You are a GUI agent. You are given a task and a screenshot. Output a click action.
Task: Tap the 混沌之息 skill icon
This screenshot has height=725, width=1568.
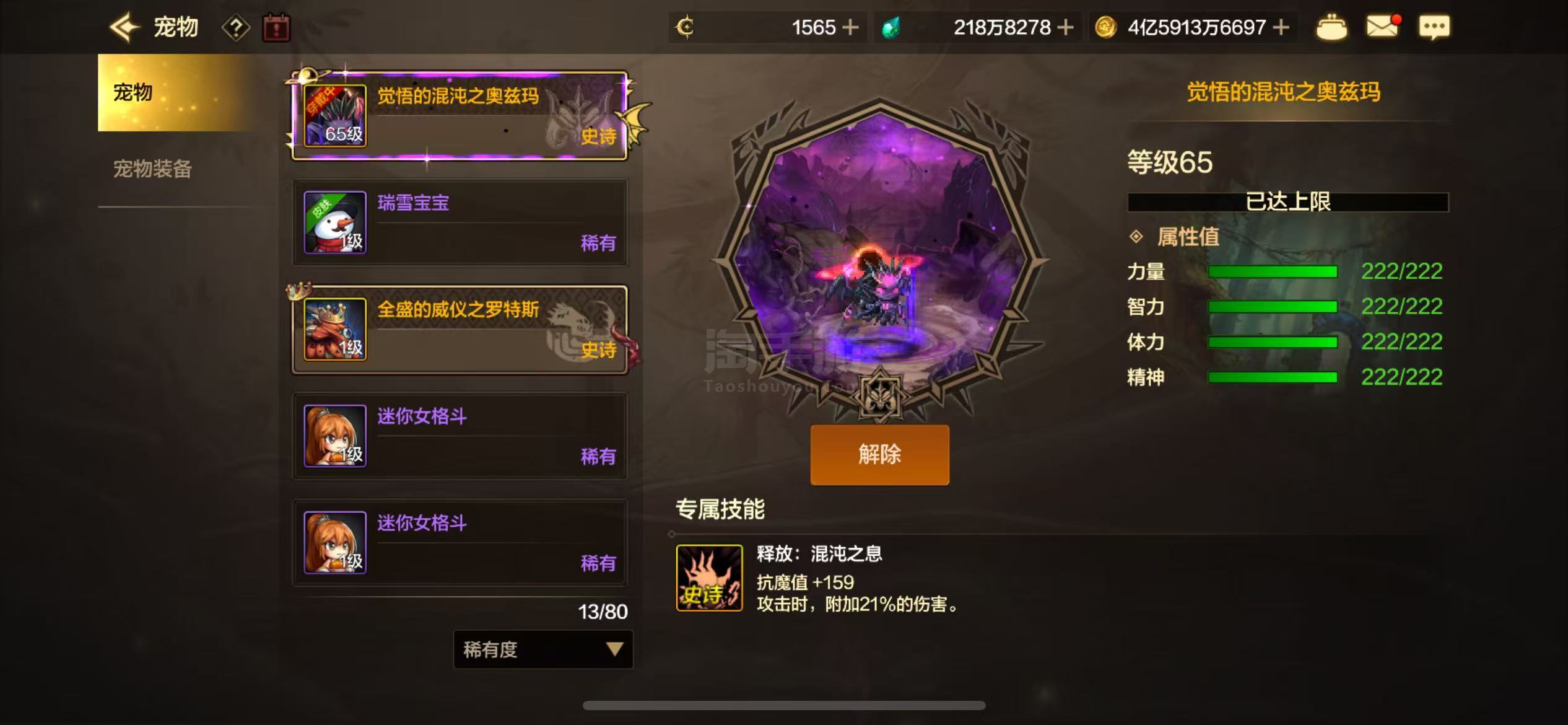click(709, 578)
